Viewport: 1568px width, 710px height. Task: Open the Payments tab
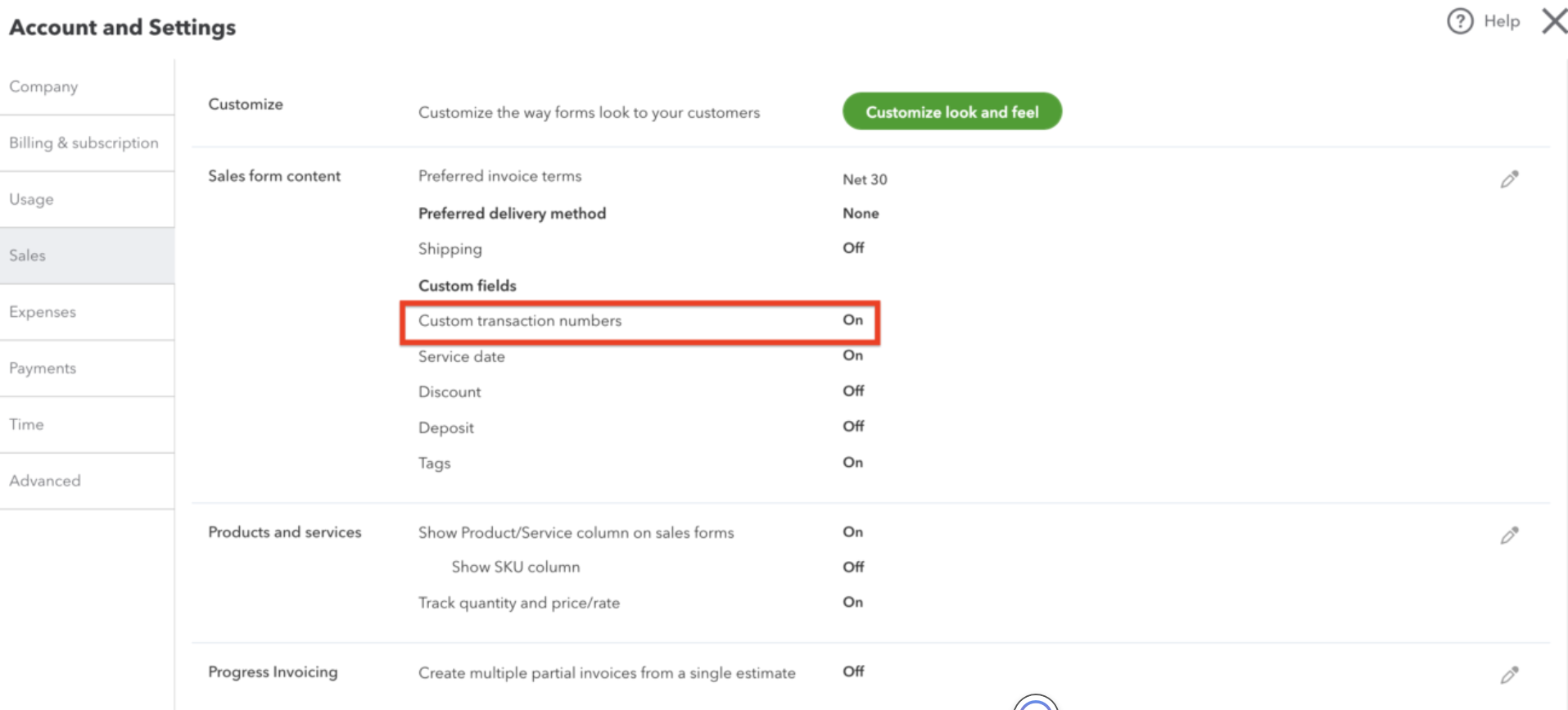point(87,369)
